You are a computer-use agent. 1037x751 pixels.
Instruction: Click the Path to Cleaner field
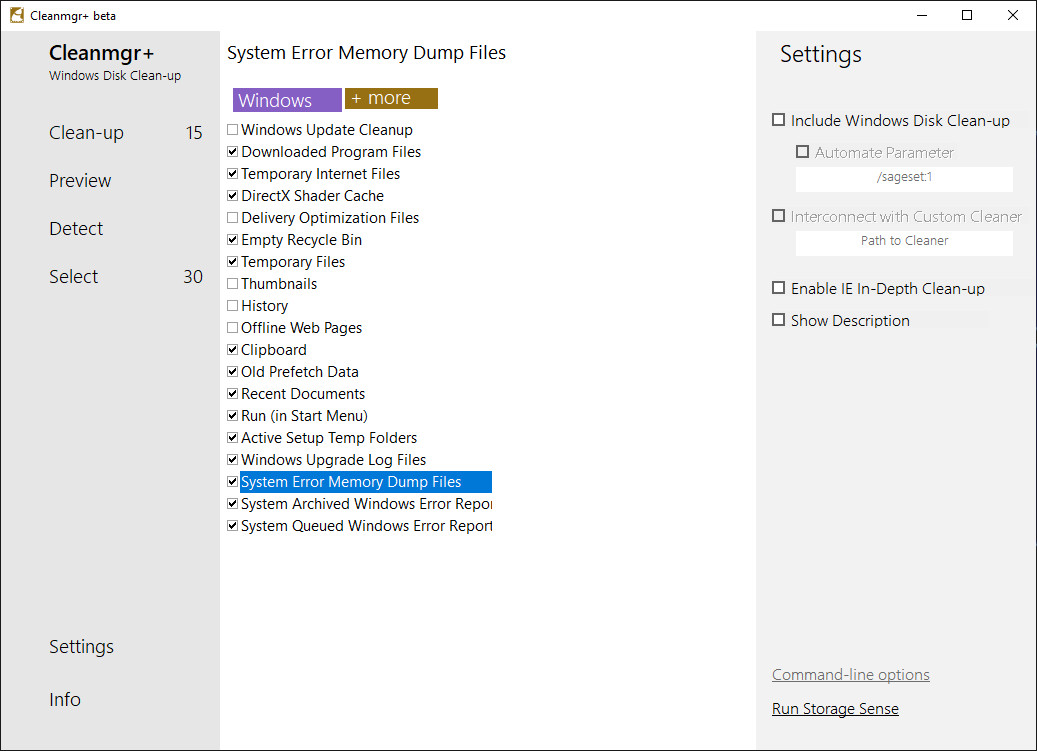(x=904, y=241)
